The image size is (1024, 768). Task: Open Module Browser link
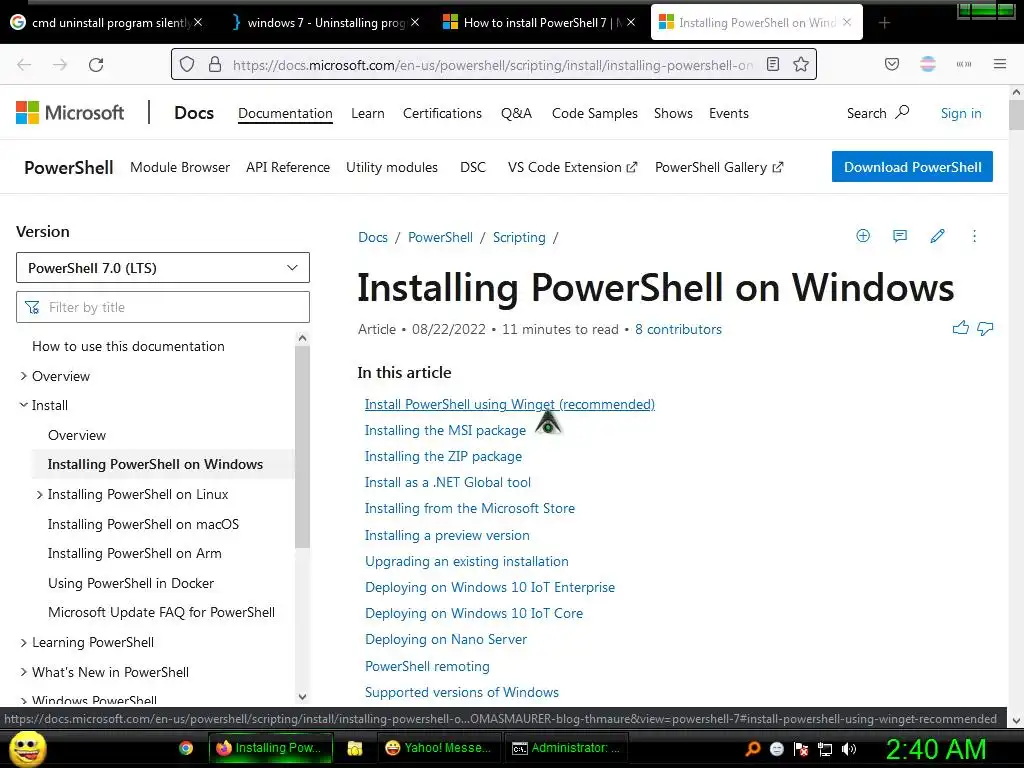coord(180,167)
